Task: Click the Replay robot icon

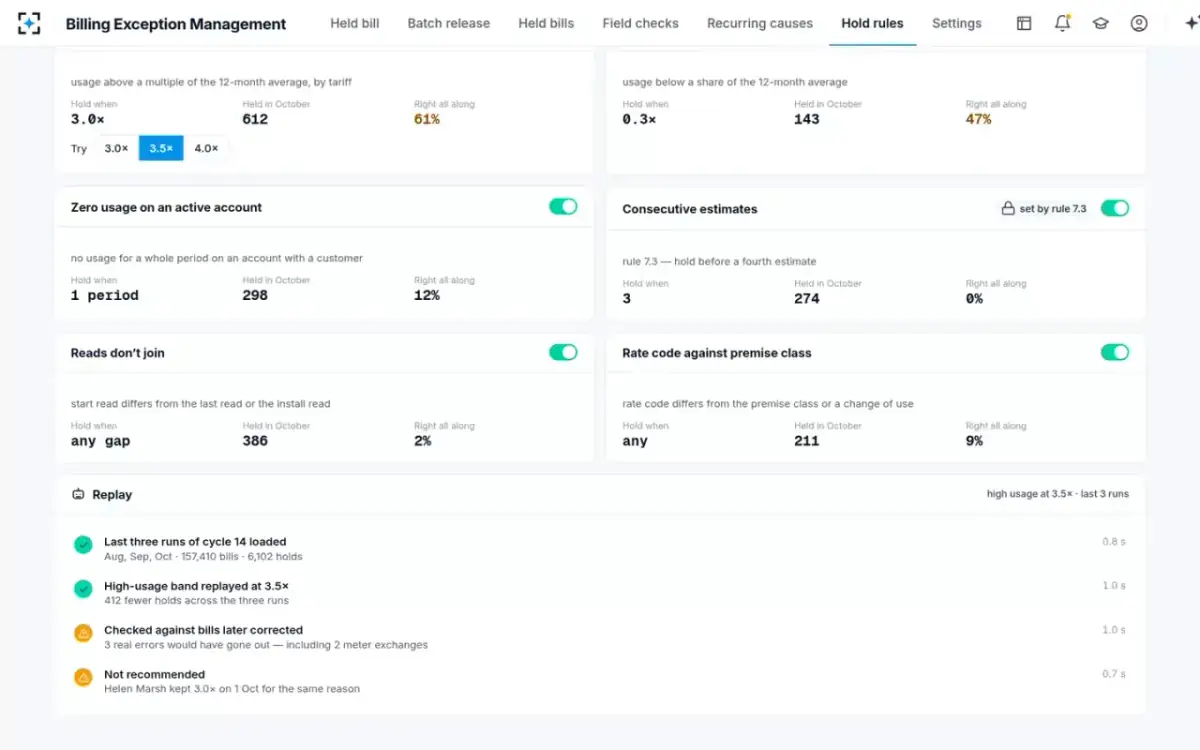Action: tap(78, 494)
